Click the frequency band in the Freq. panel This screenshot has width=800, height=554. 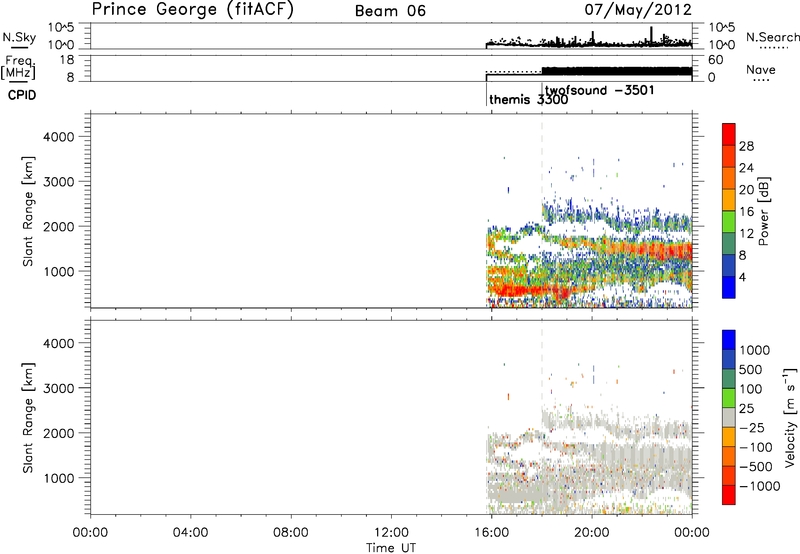click(x=616, y=71)
